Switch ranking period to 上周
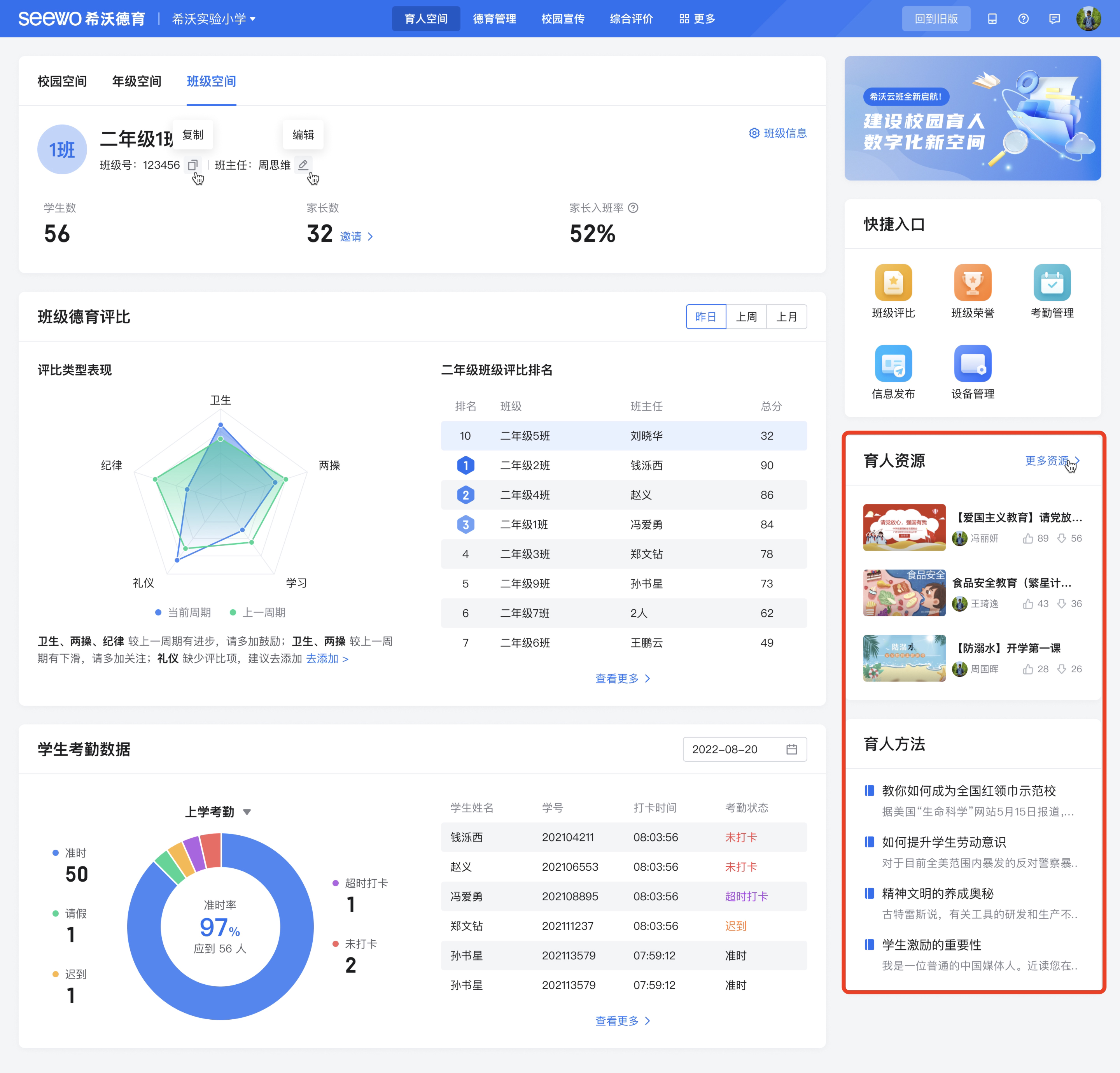The height and width of the screenshot is (1073, 1120). [746, 317]
